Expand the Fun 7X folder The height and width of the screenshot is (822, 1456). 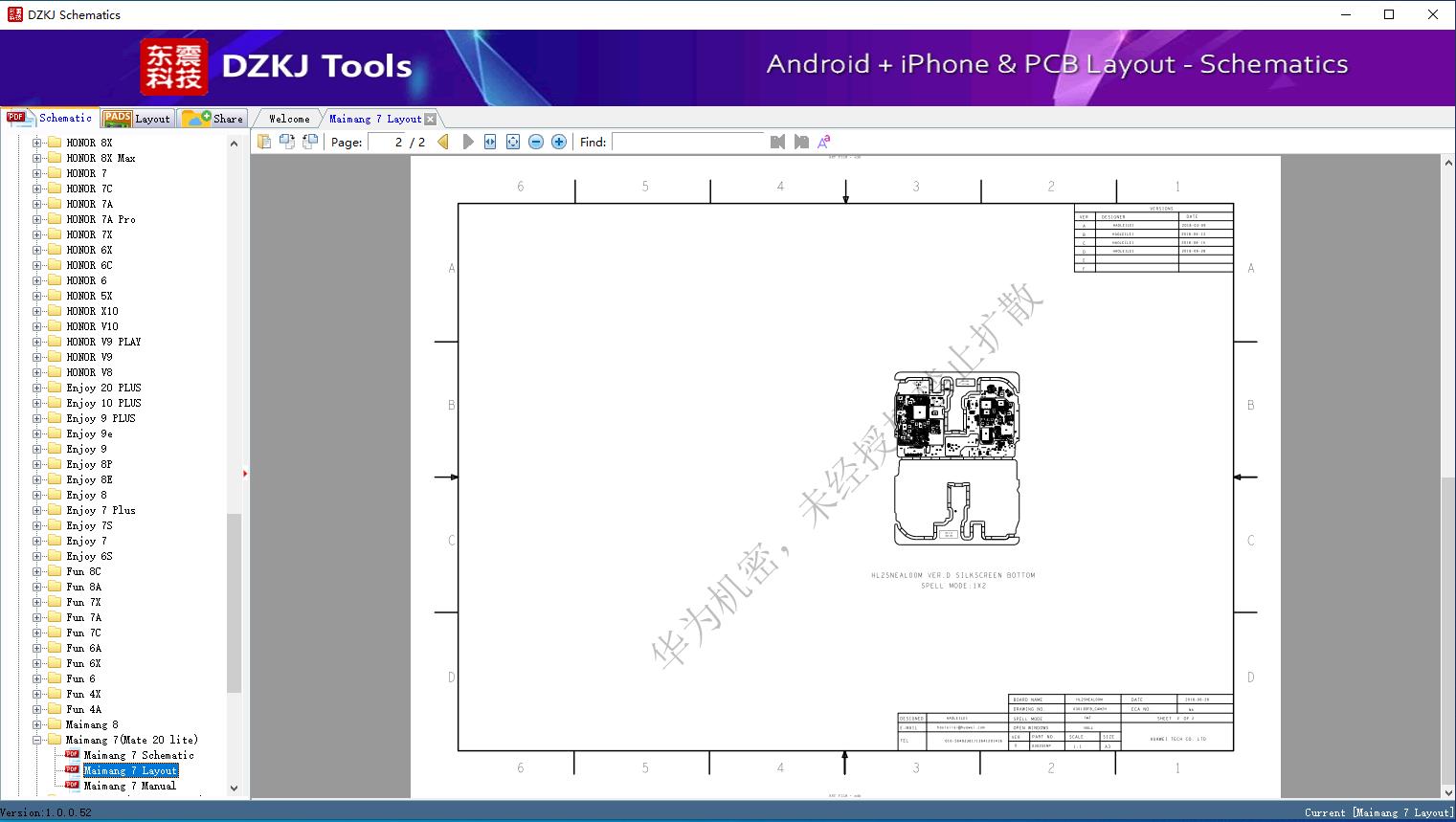point(36,602)
